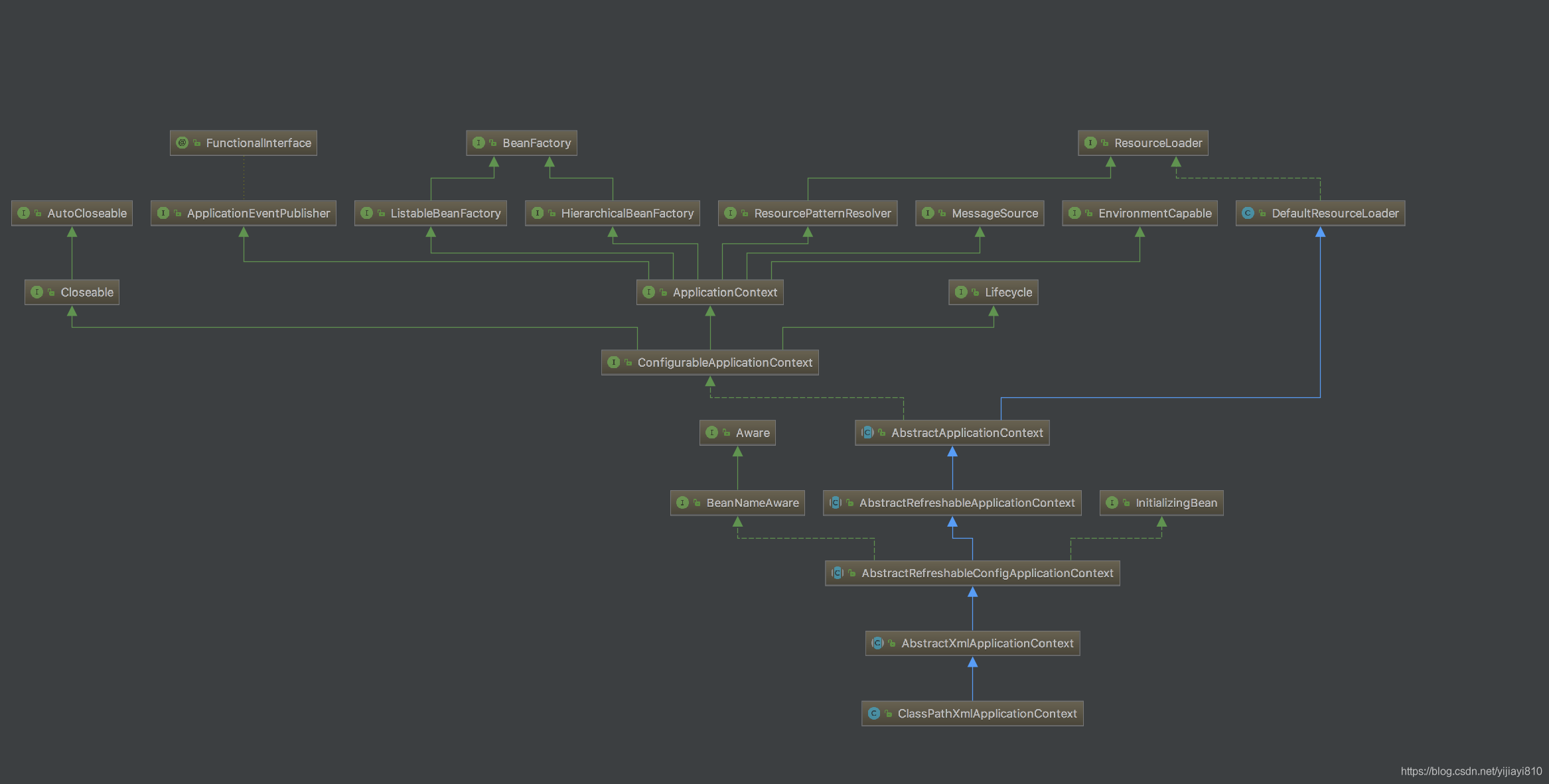Screen dimensions: 1549x784
Task: Click the annotation icon on FunctionalInterface node
Action: pyautogui.click(x=182, y=143)
